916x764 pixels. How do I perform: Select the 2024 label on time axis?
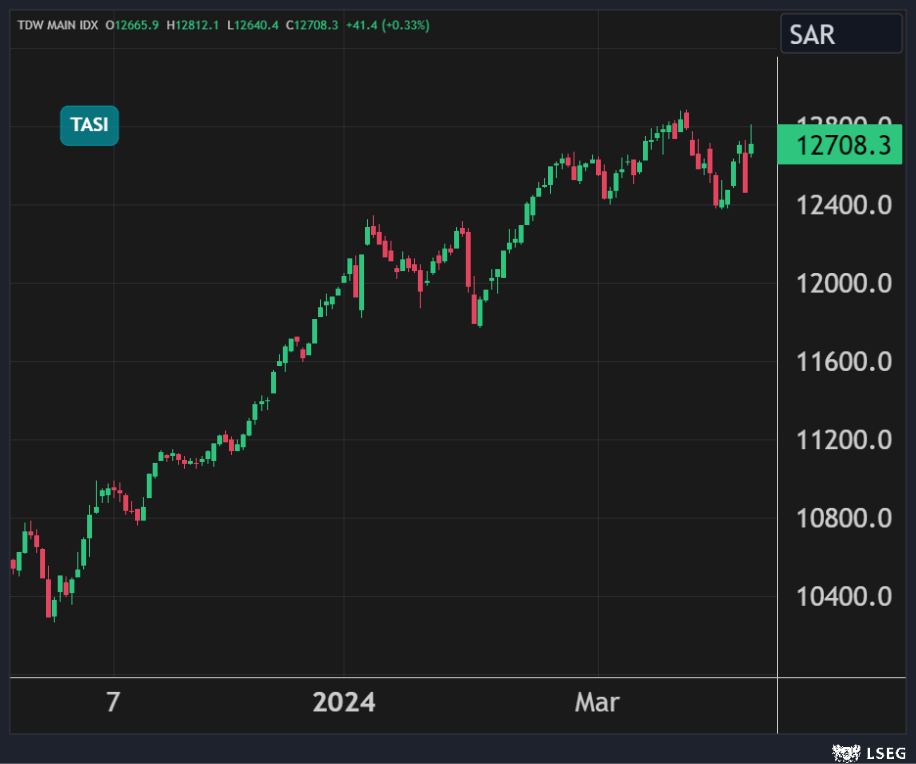pos(344,703)
